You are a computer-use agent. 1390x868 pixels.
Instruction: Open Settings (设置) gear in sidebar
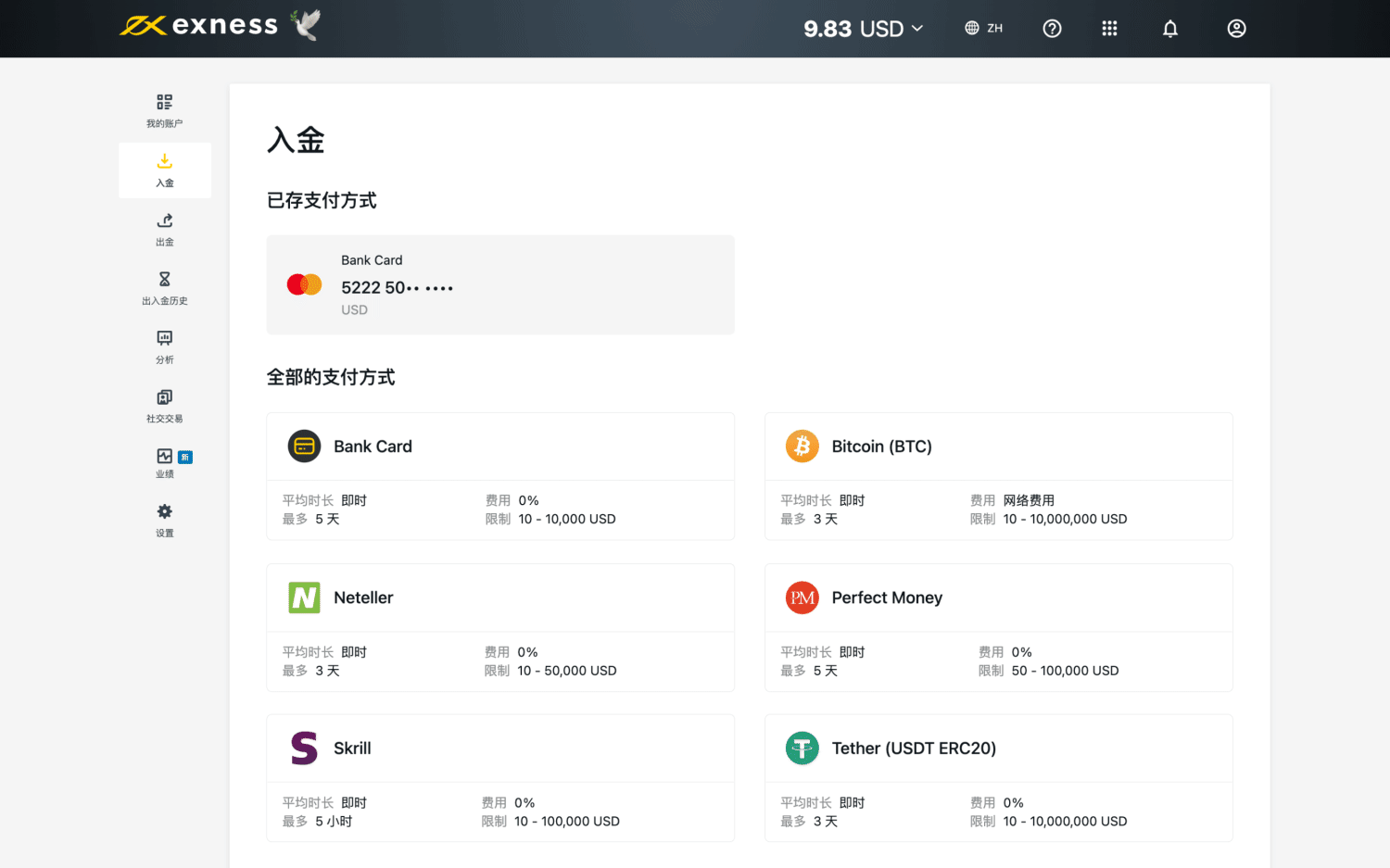164,521
